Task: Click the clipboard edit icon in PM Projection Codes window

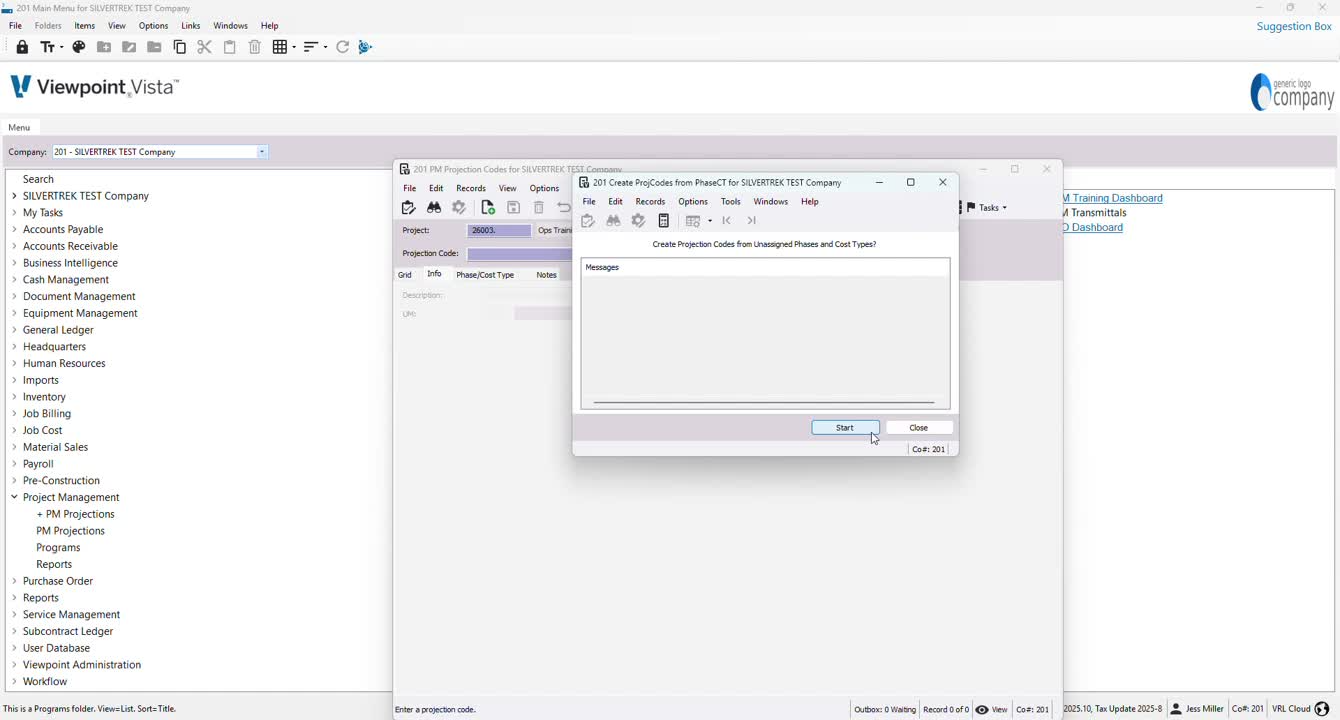Action: click(x=408, y=208)
